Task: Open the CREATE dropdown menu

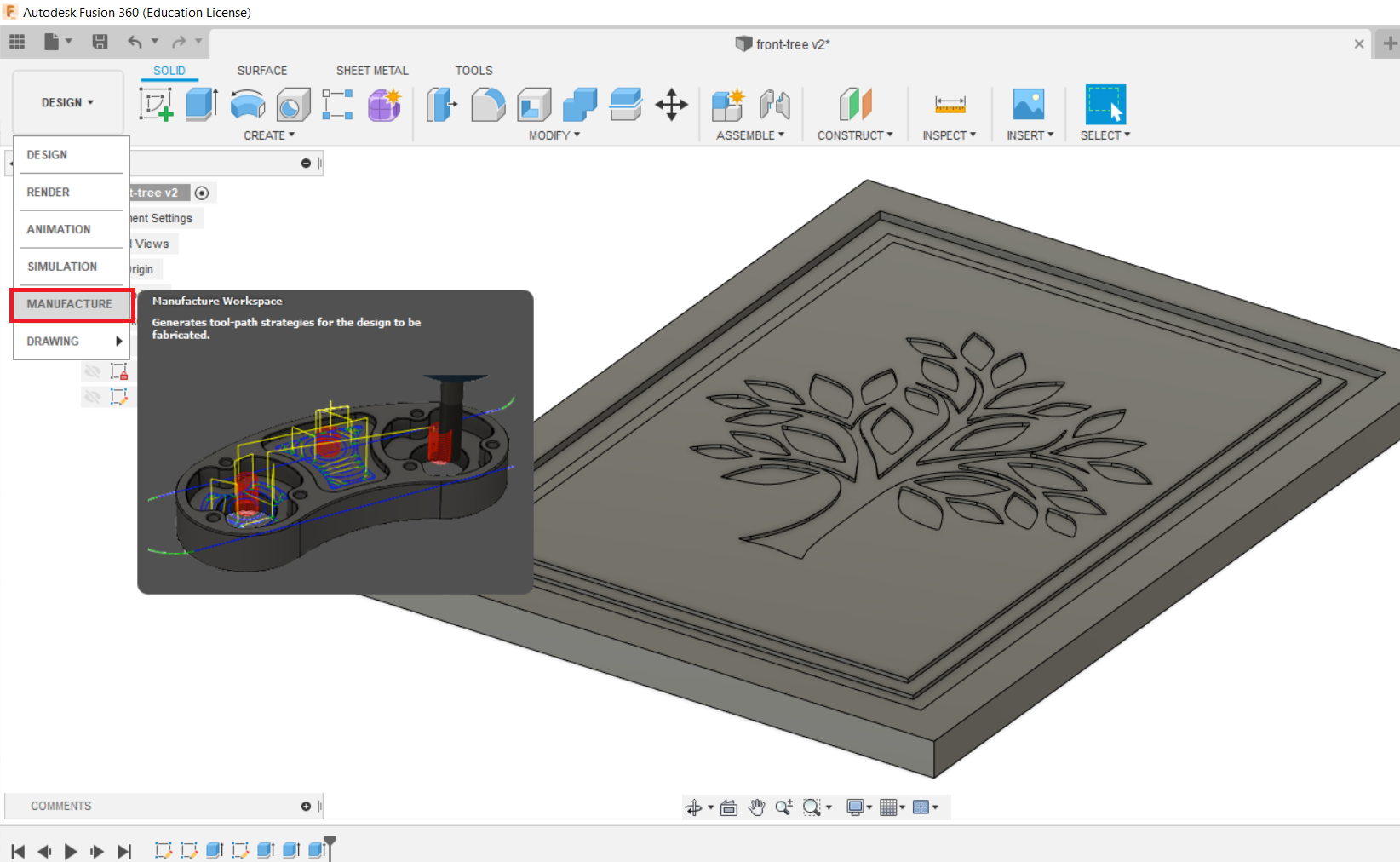Action: click(269, 135)
